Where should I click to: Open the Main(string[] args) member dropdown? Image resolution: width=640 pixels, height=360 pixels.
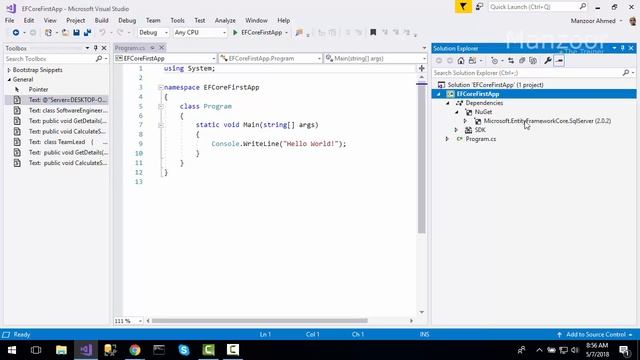[x=375, y=58]
